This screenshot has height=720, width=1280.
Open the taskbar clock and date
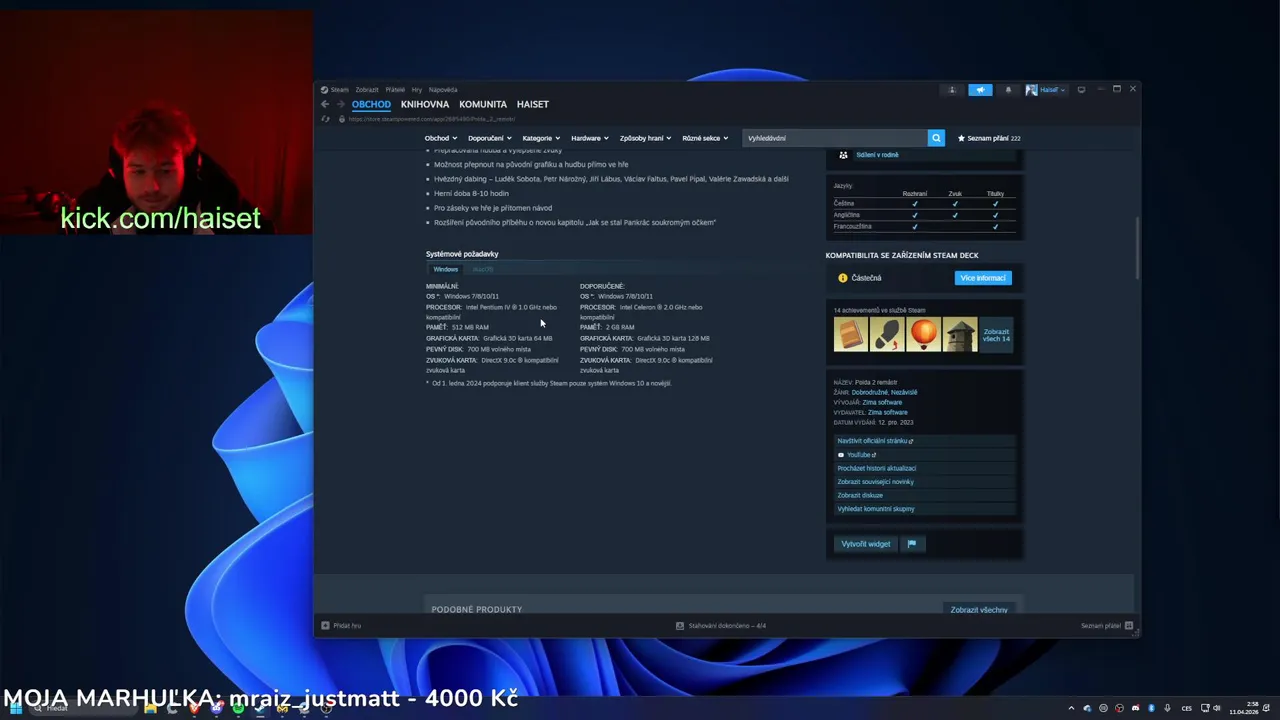(x=1244, y=708)
